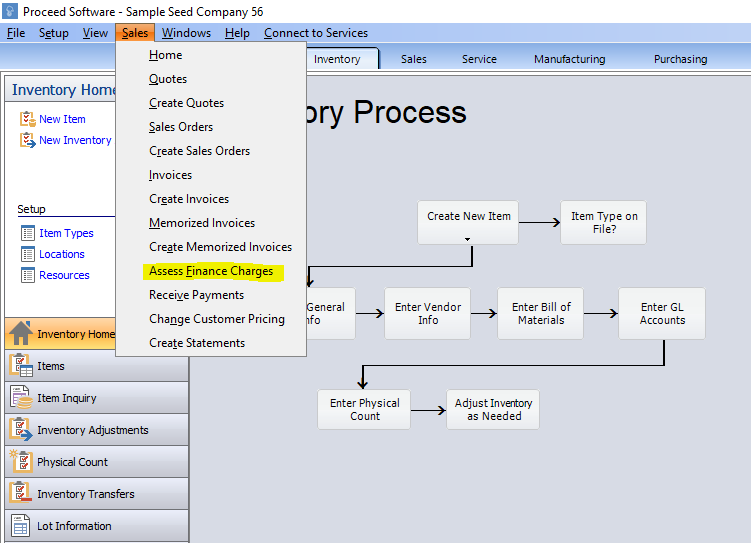Select Create Statements menu entry
Screen dimensions: 751x543
pyautogui.click(x=211, y=343)
